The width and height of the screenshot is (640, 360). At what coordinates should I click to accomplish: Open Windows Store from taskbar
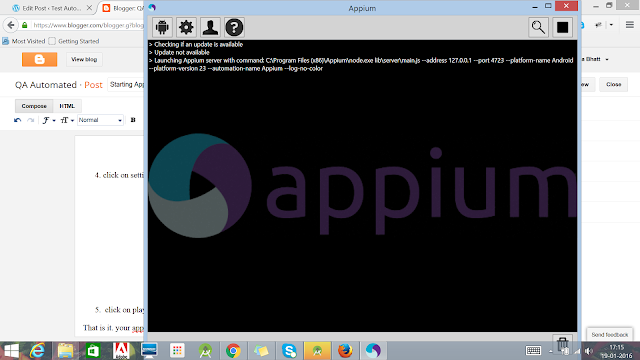coord(93,351)
